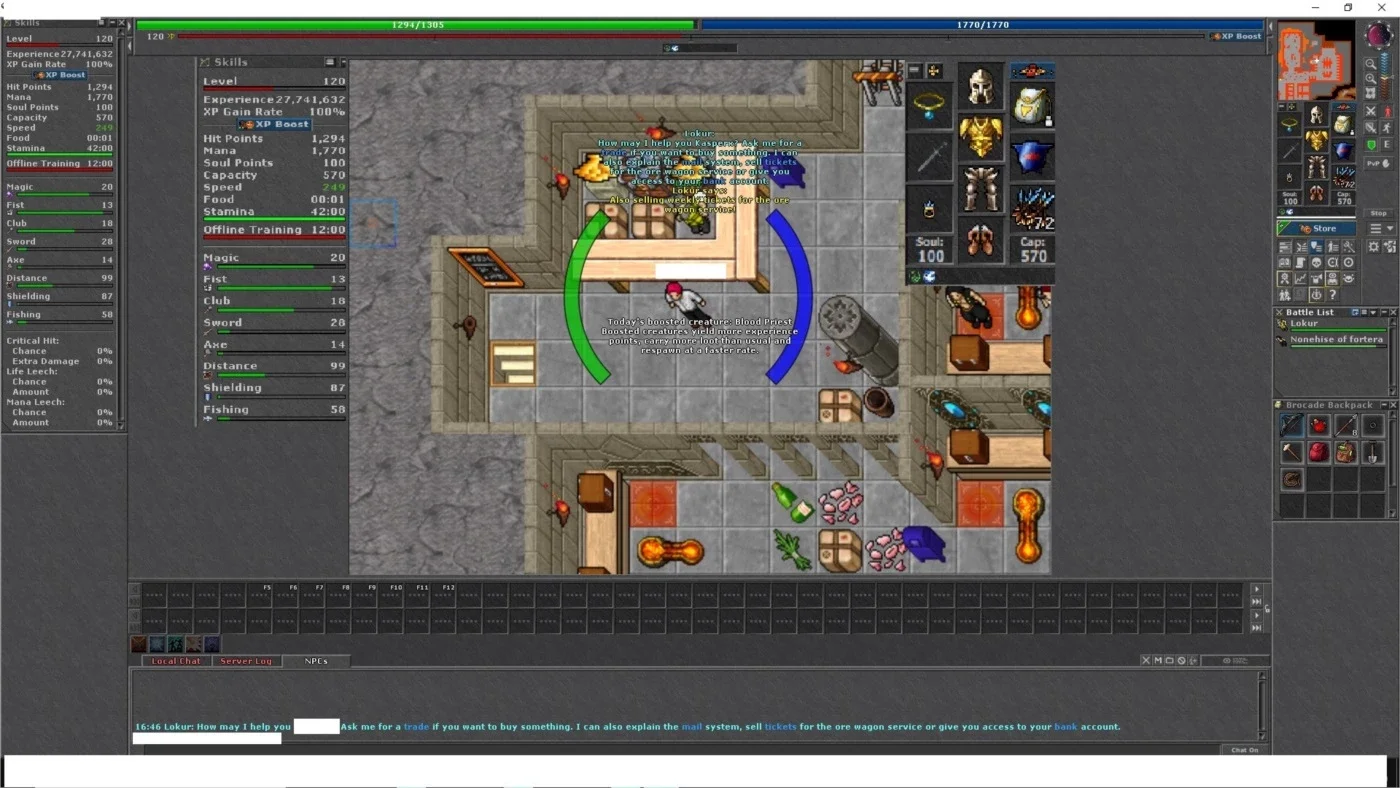Open the Battle List dropdown arrow
The width and height of the screenshot is (1400, 788).
pyautogui.click(x=1373, y=312)
